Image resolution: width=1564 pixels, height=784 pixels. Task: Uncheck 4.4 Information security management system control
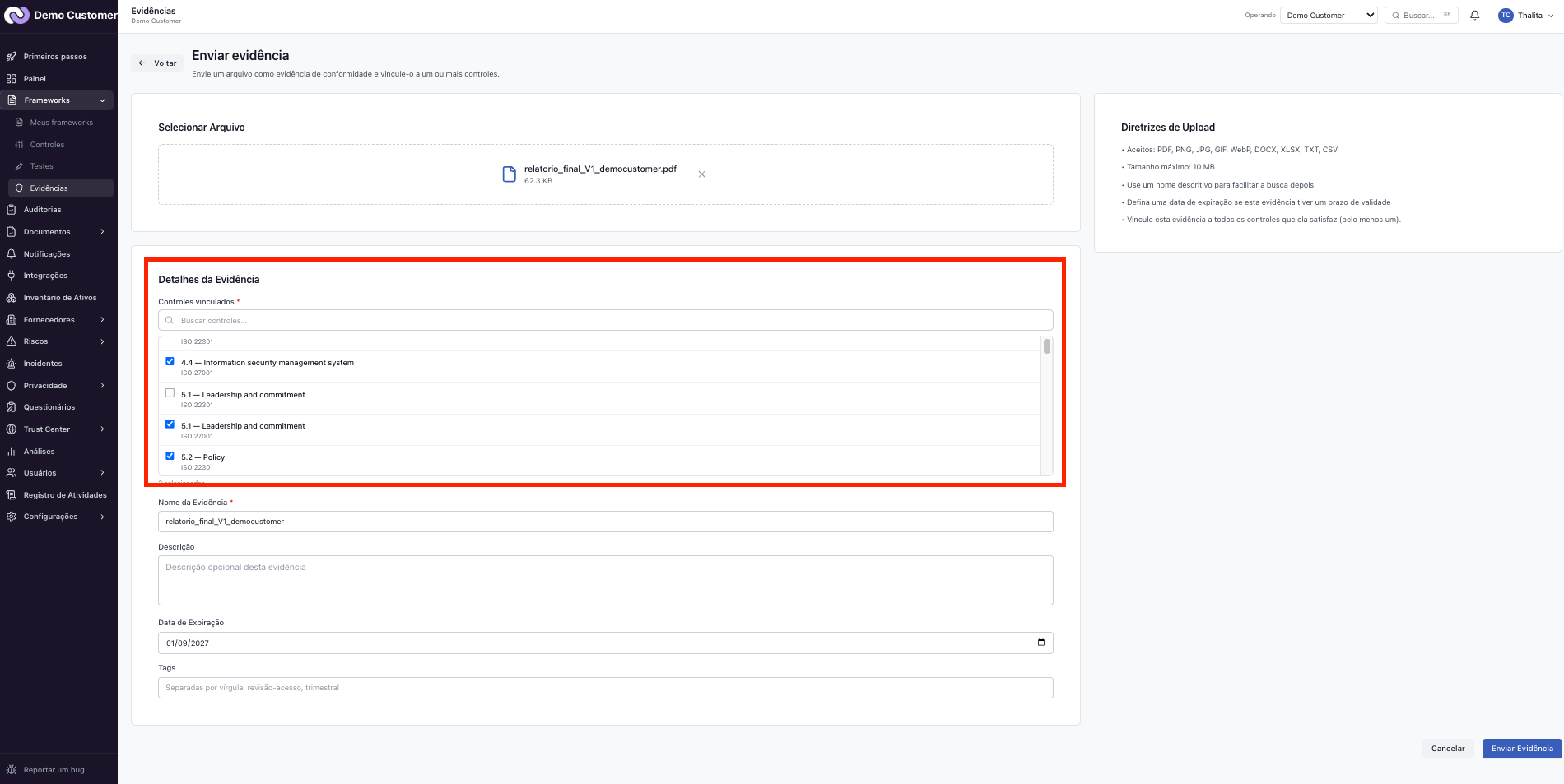tap(170, 361)
